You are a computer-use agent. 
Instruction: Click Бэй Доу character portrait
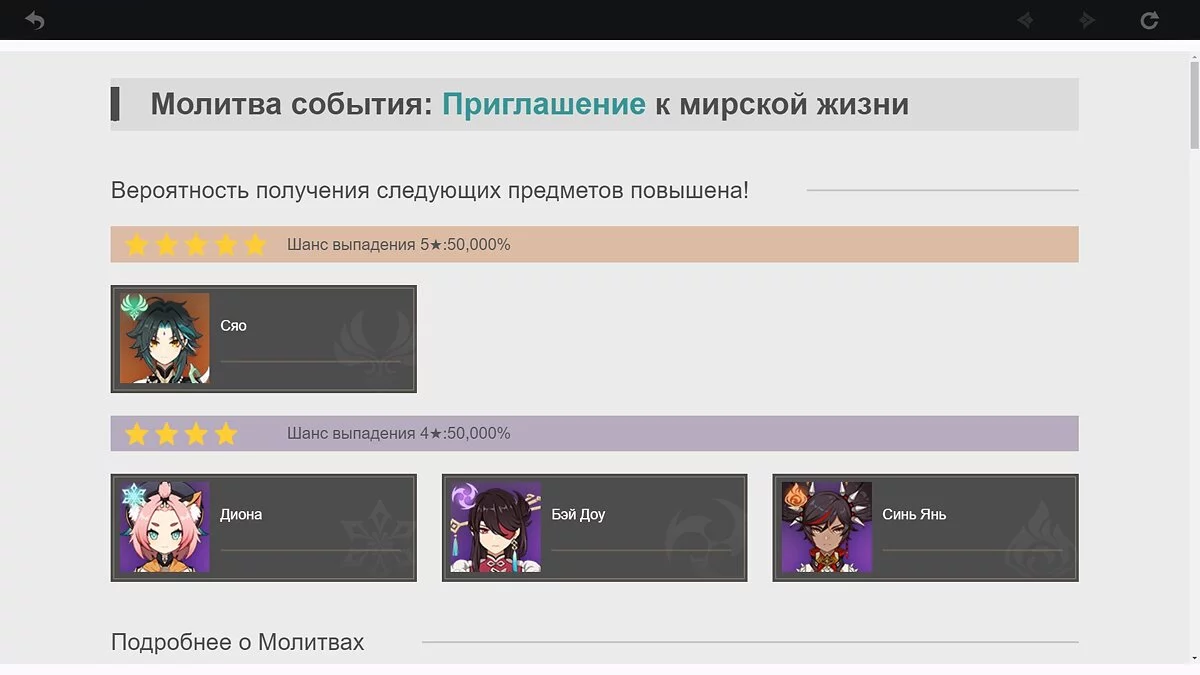(496, 527)
